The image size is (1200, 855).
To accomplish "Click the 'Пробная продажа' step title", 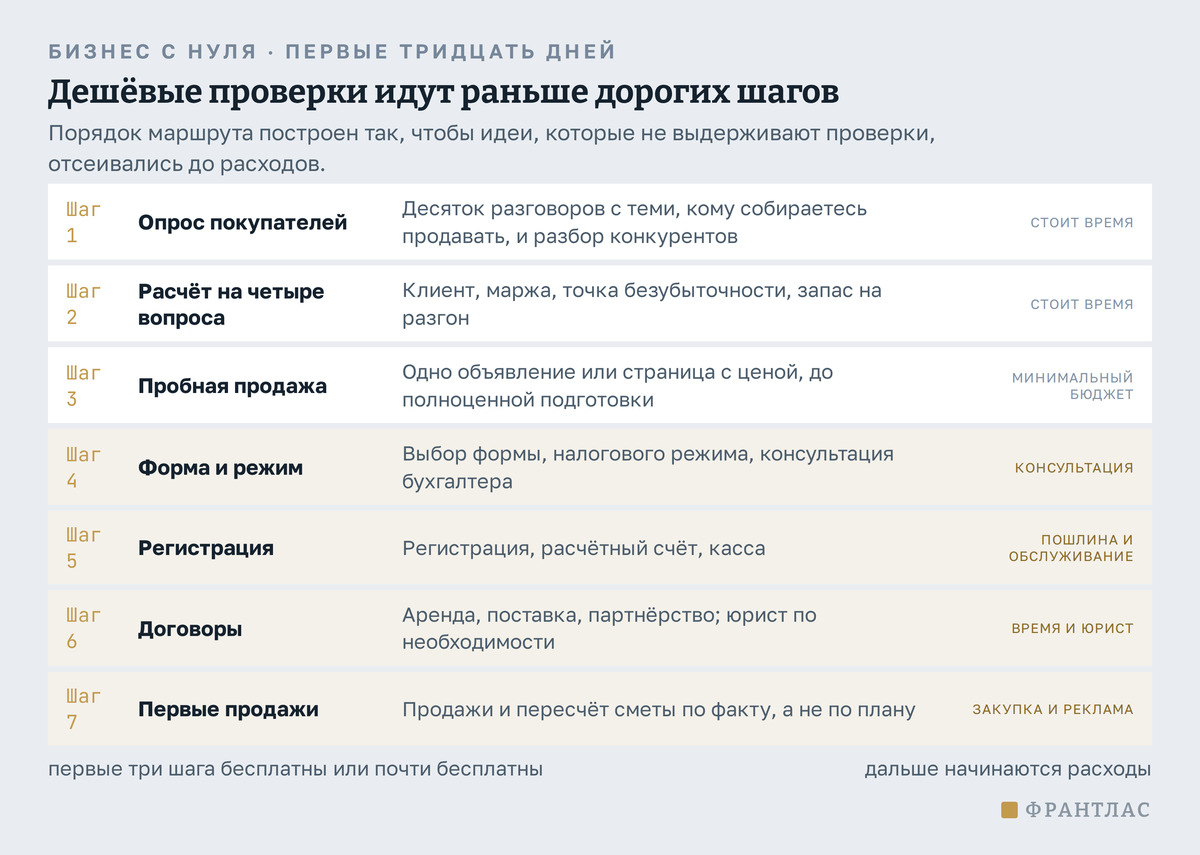I will click(x=232, y=386).
